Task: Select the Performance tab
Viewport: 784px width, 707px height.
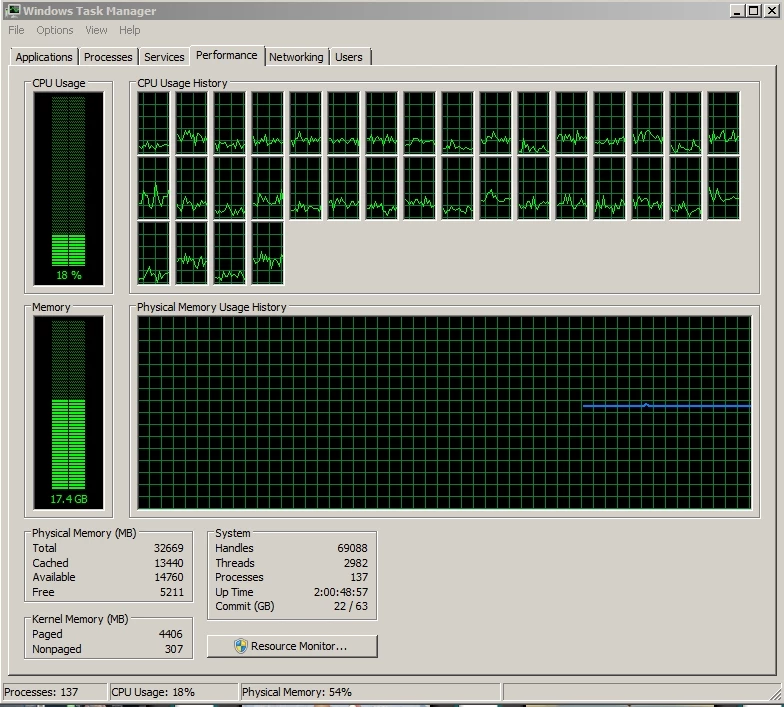Action: pos(226,55)
